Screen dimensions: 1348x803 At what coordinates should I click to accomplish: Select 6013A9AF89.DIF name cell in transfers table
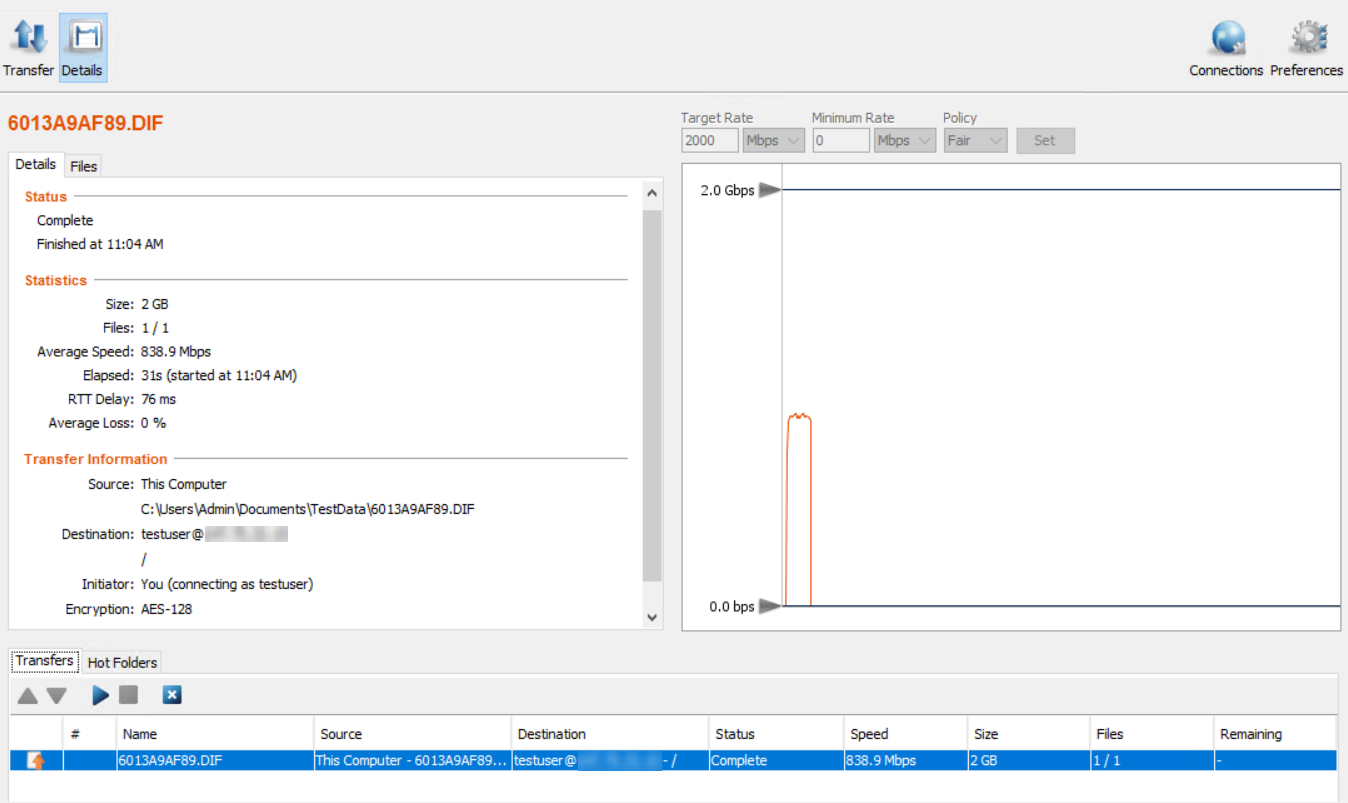tap(215, 761)
